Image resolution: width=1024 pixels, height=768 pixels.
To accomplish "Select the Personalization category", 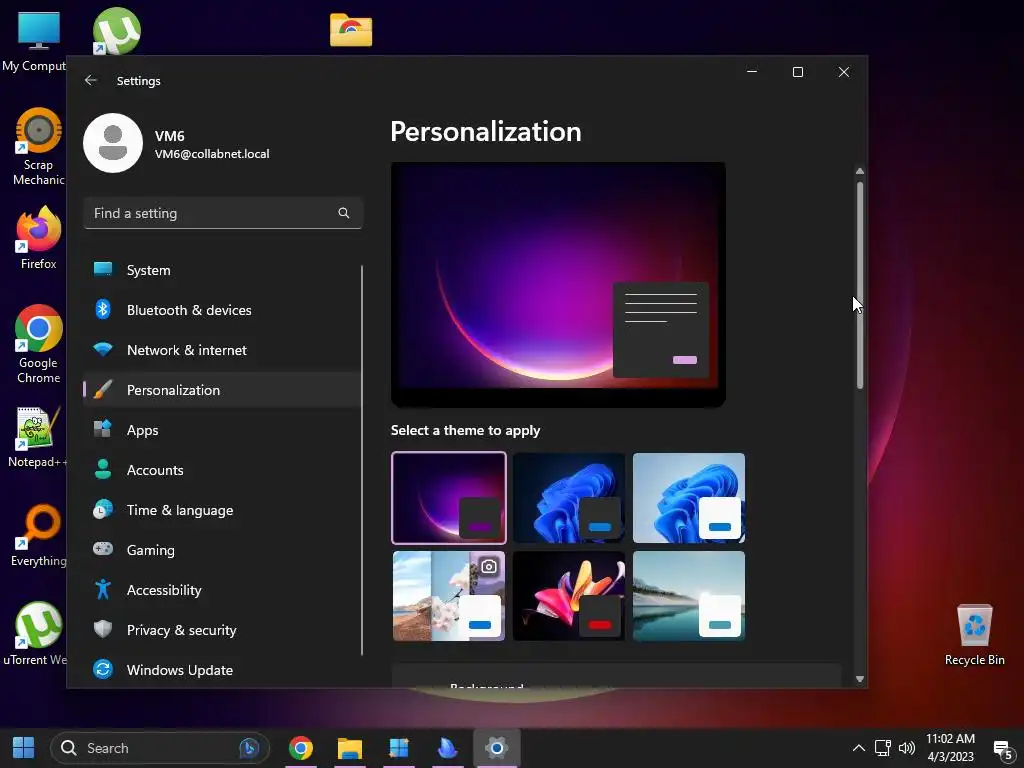I will coord(222,390).
